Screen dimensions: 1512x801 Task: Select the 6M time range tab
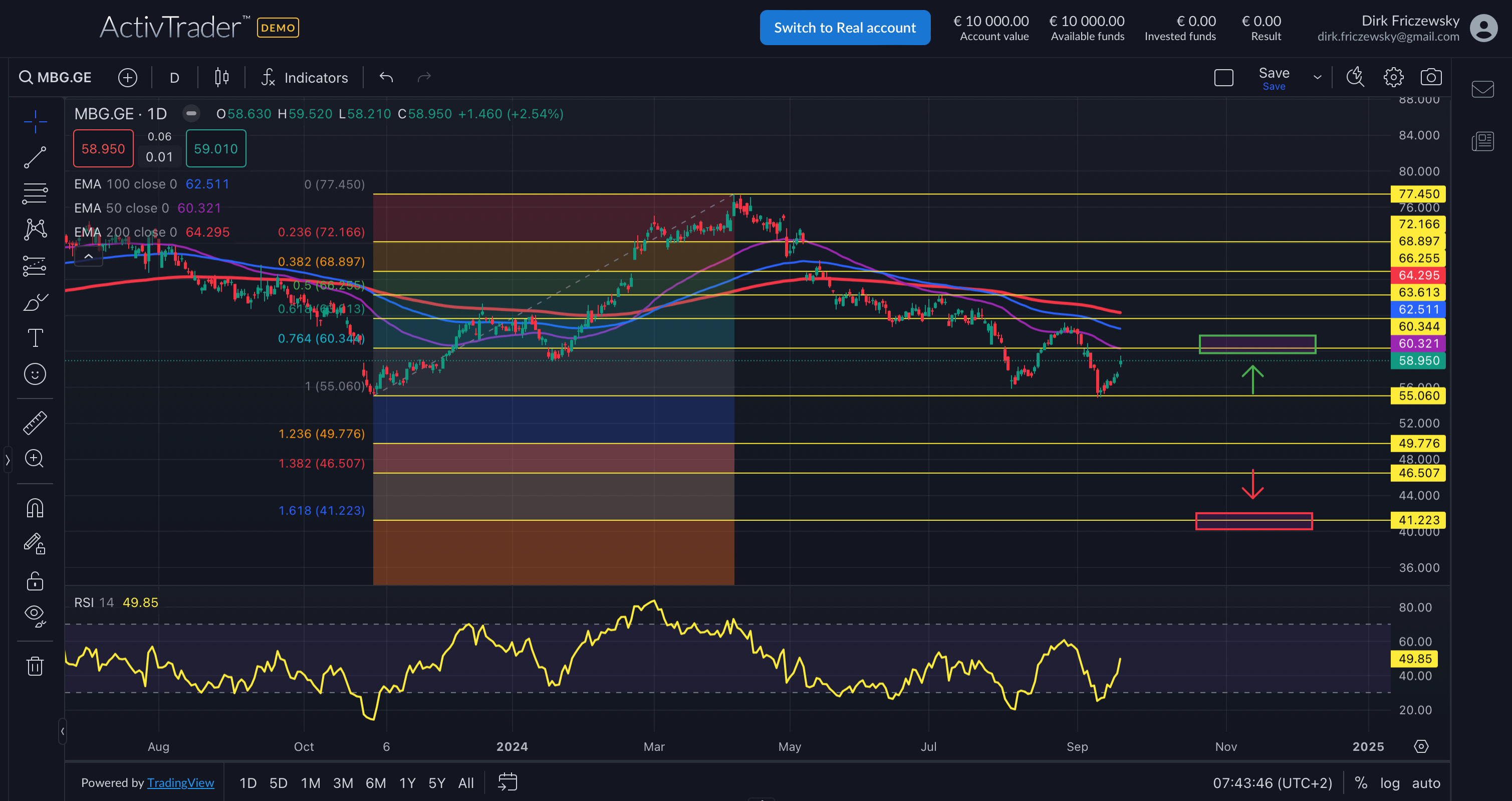(x=376, y=783)
